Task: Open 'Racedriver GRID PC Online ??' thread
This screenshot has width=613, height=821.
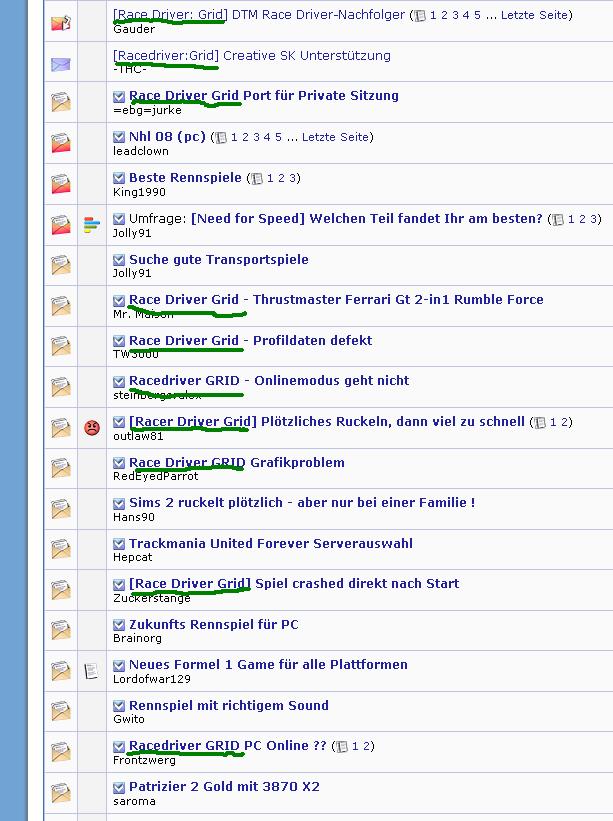Action: click(x=228, y=746)
